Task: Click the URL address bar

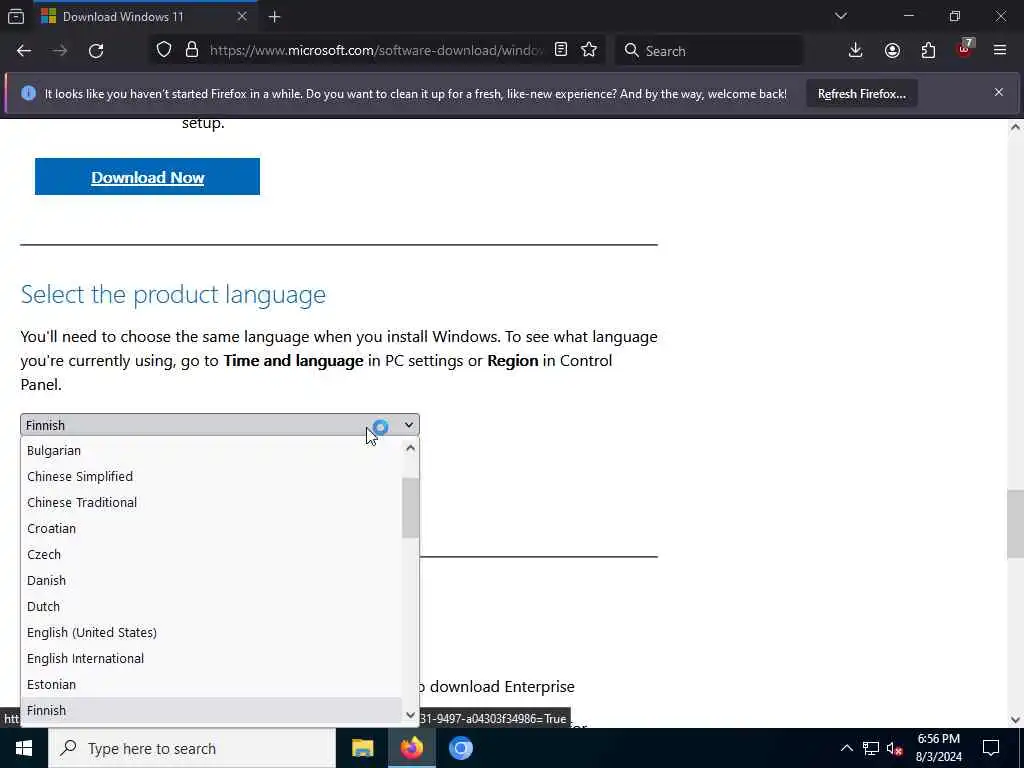Action: click(x=376, y=50)
